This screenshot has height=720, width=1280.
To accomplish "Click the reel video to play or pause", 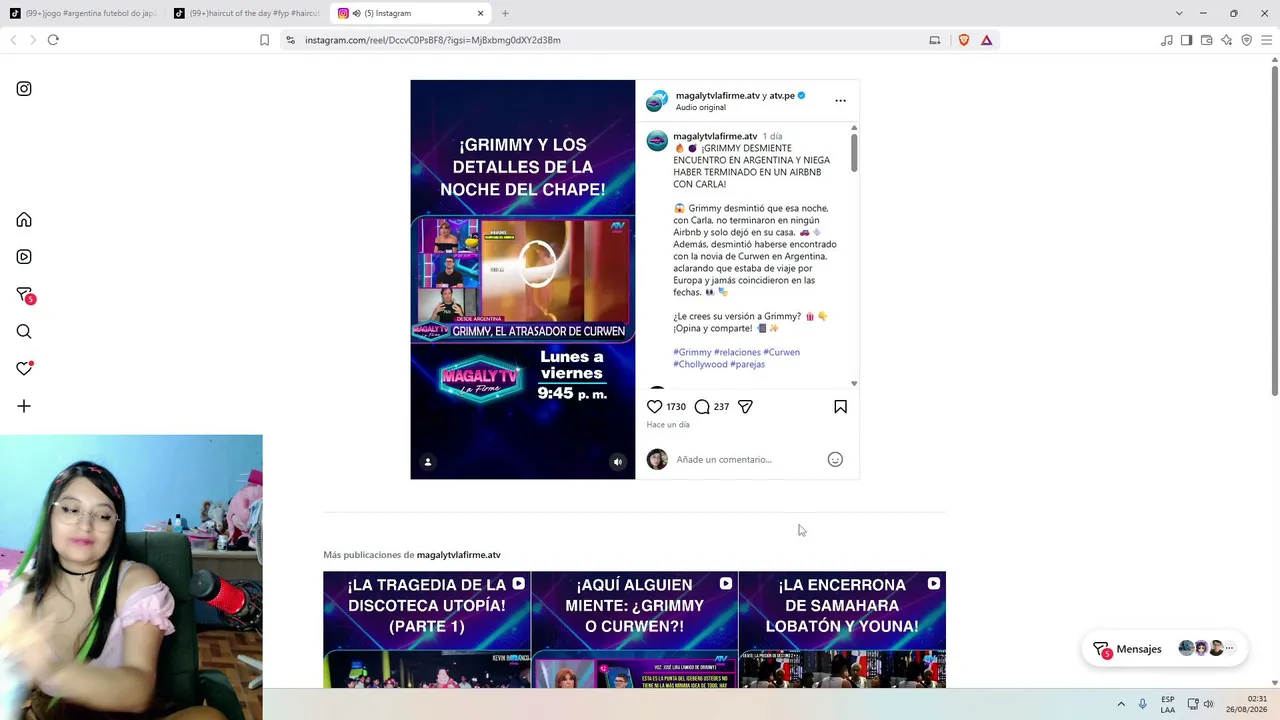I will pyautogui.click(x=523, y=280).
